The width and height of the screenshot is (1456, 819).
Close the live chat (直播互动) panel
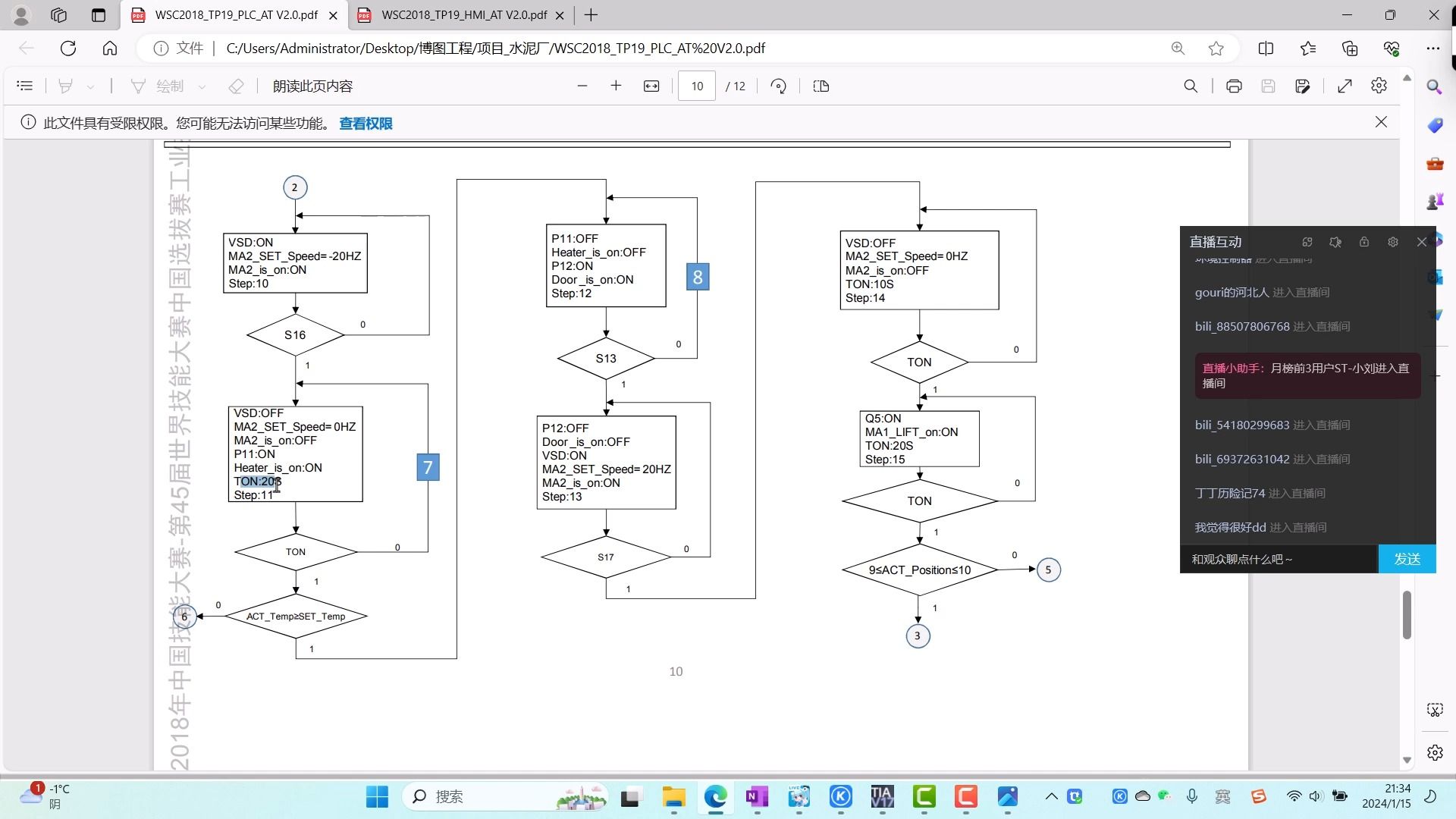(x=1421, y=242)
